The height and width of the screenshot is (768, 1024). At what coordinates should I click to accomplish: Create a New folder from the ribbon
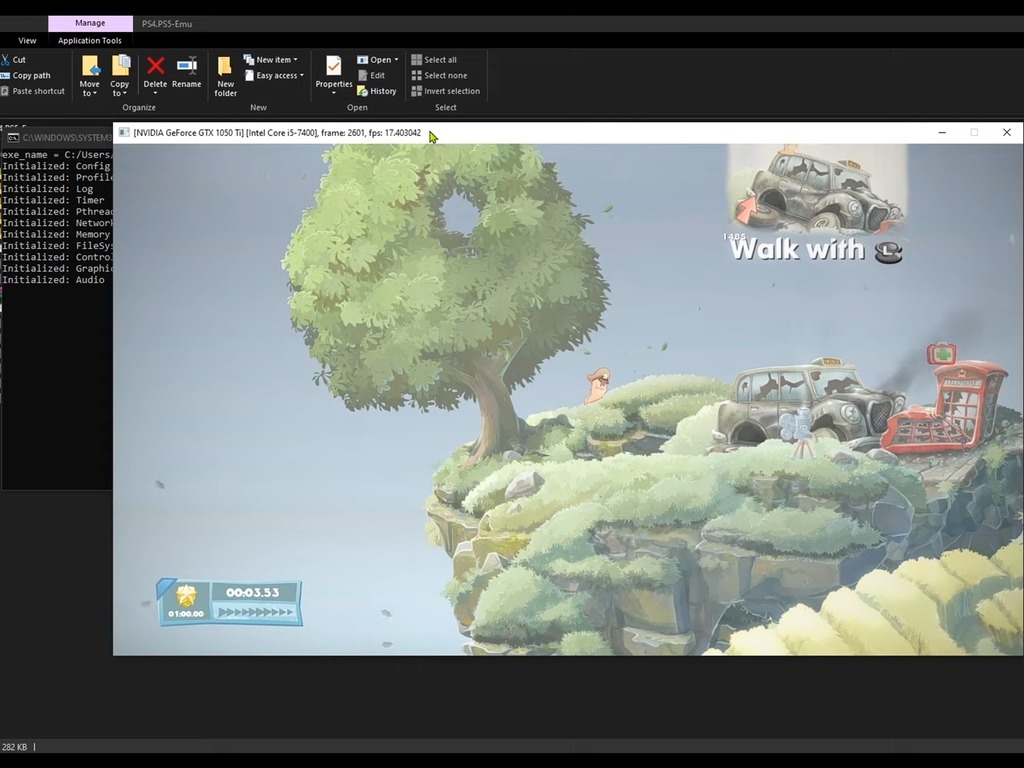(225, 76)
